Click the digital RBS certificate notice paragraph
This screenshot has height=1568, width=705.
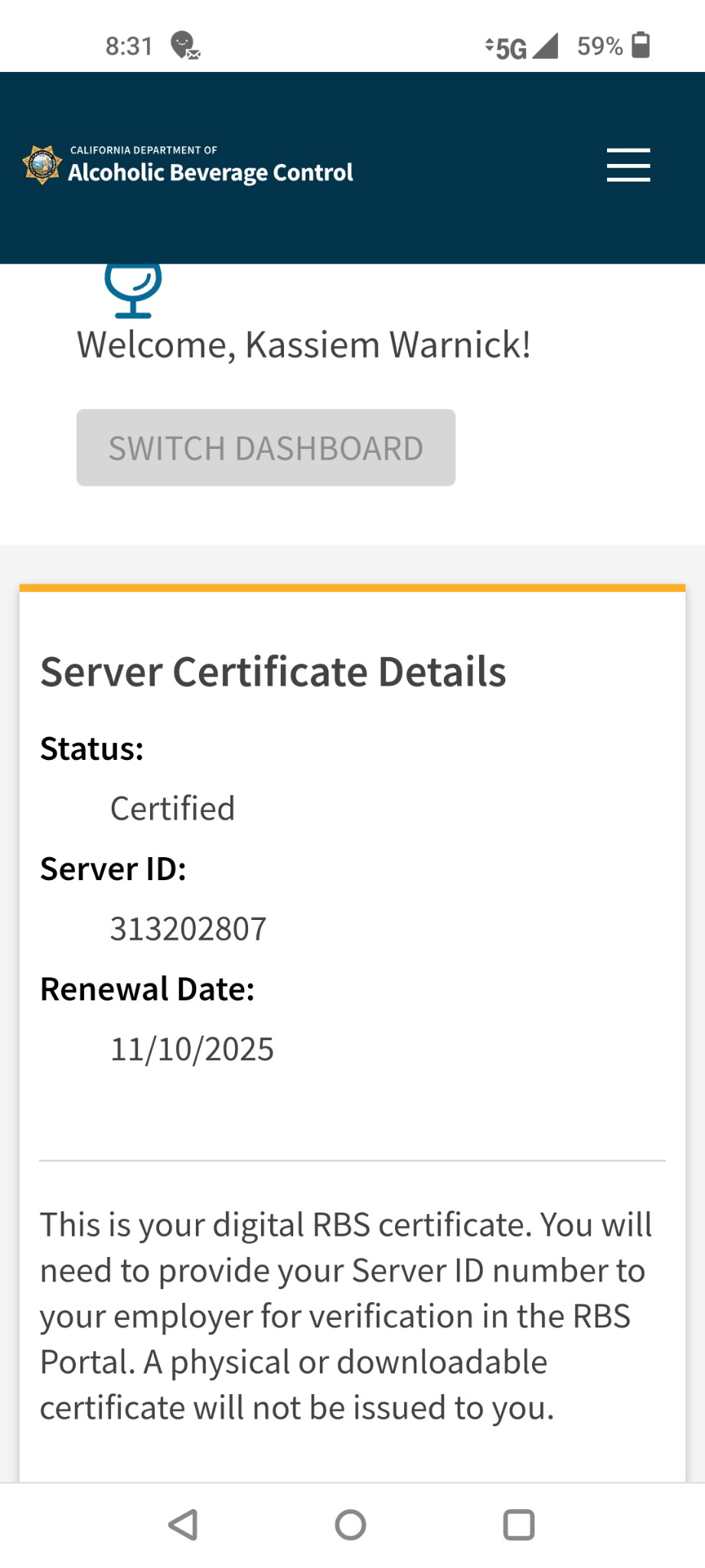pos(346,1316)
